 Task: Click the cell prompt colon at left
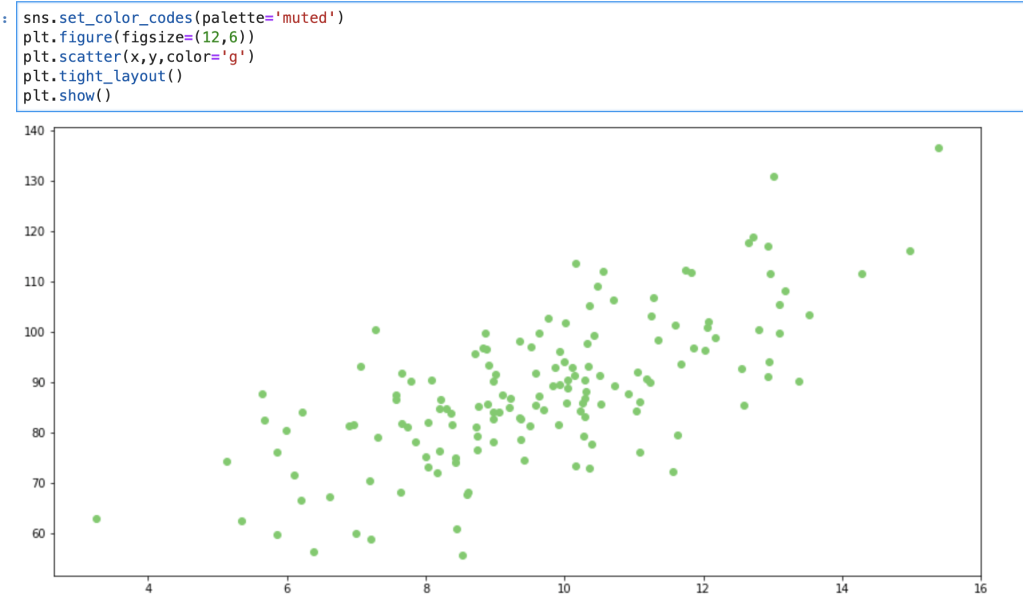click(x=5, y=17)
